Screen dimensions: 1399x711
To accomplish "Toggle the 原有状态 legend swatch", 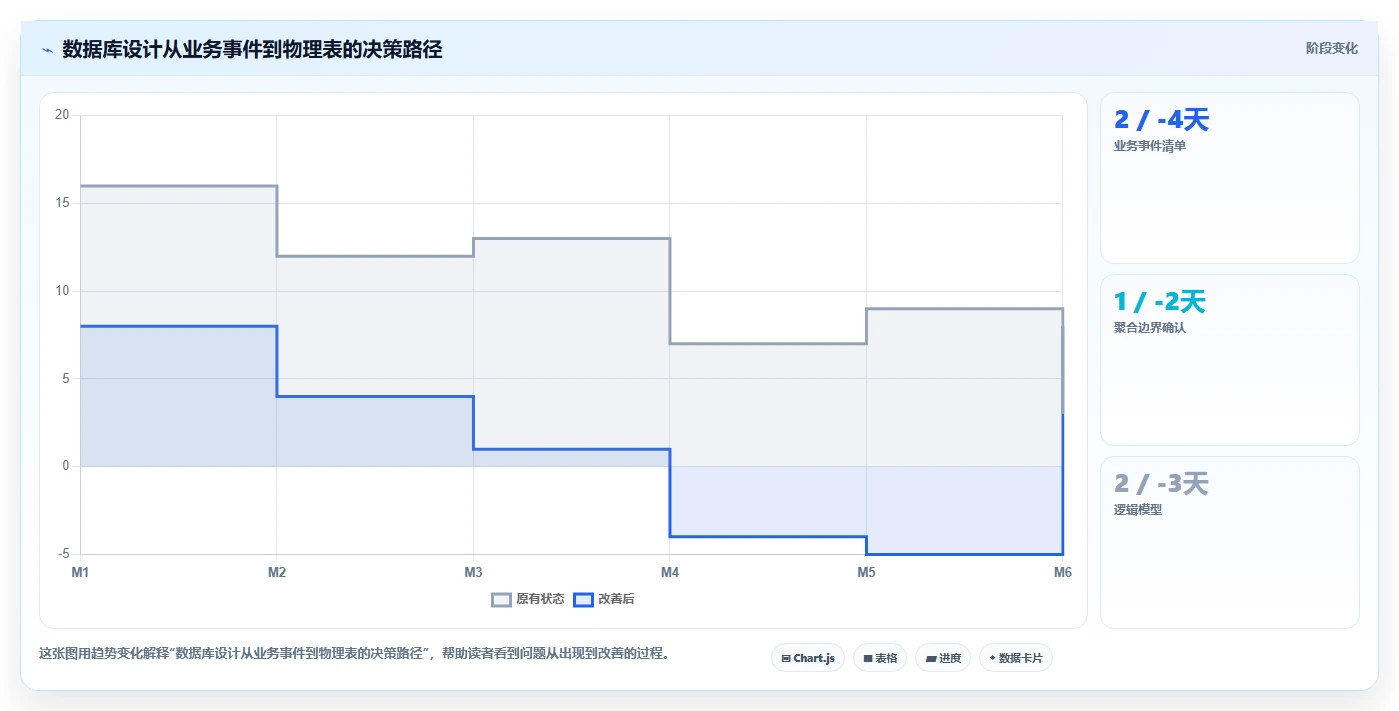I will point(501,599).
